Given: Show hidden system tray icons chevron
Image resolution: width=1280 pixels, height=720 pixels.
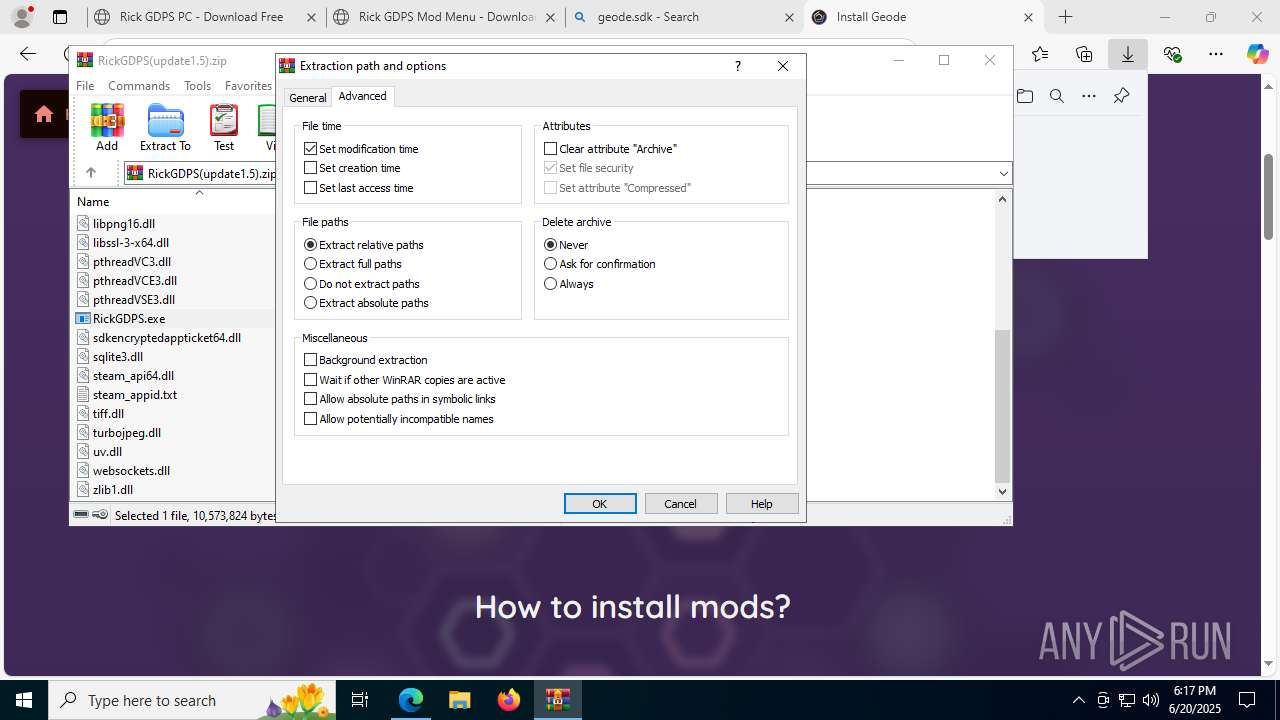Looking at the screenshot, I should click(1078, 700).
